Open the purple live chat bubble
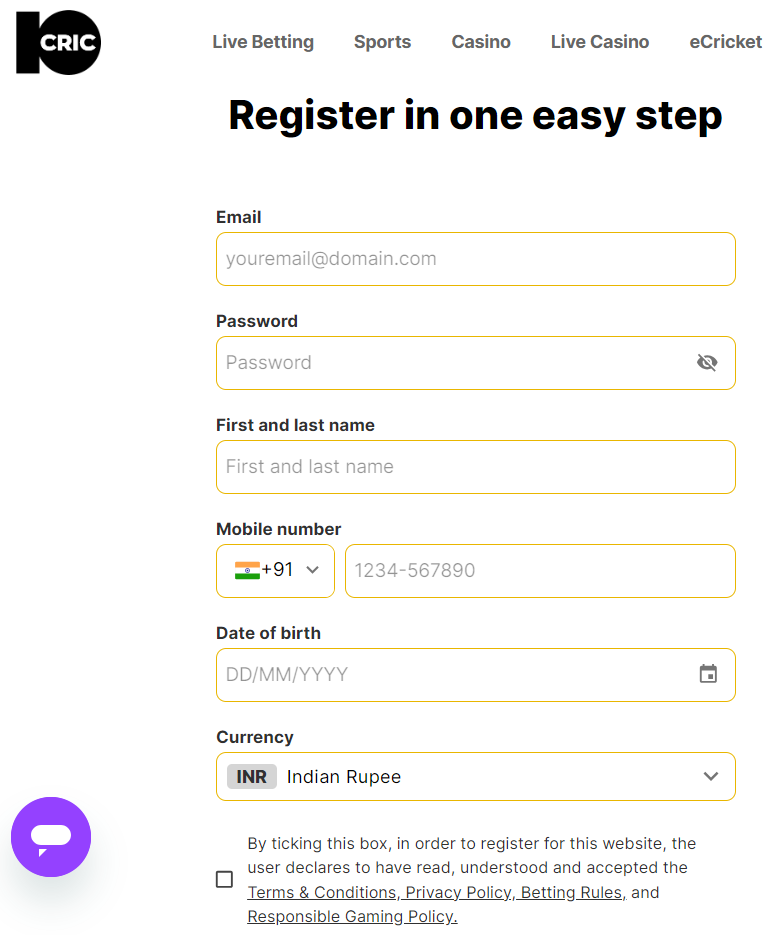Image resolution: width=770 pixels, height=935 pixels. click(x=51, y=837)
